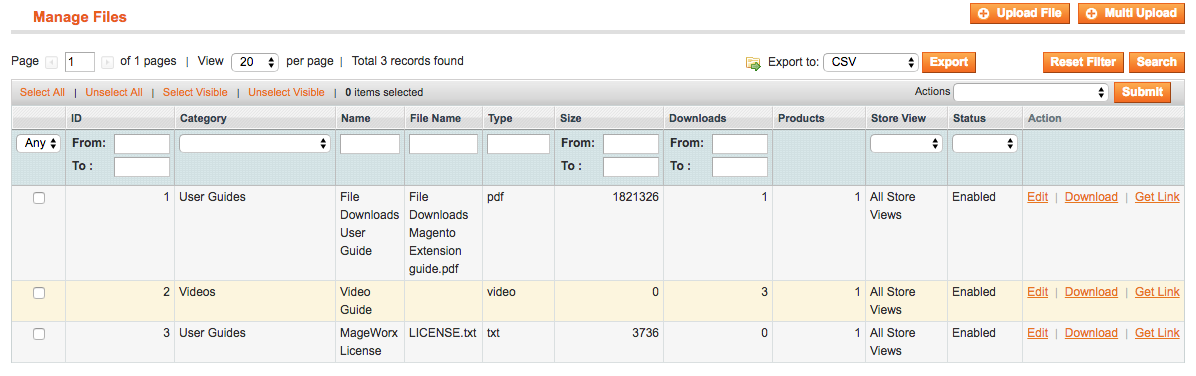The height and width of the screenshot is (376, 1196).
Task: Get Link for MageWorx License
Action: pyautogui.click(x=1157, y=333)
